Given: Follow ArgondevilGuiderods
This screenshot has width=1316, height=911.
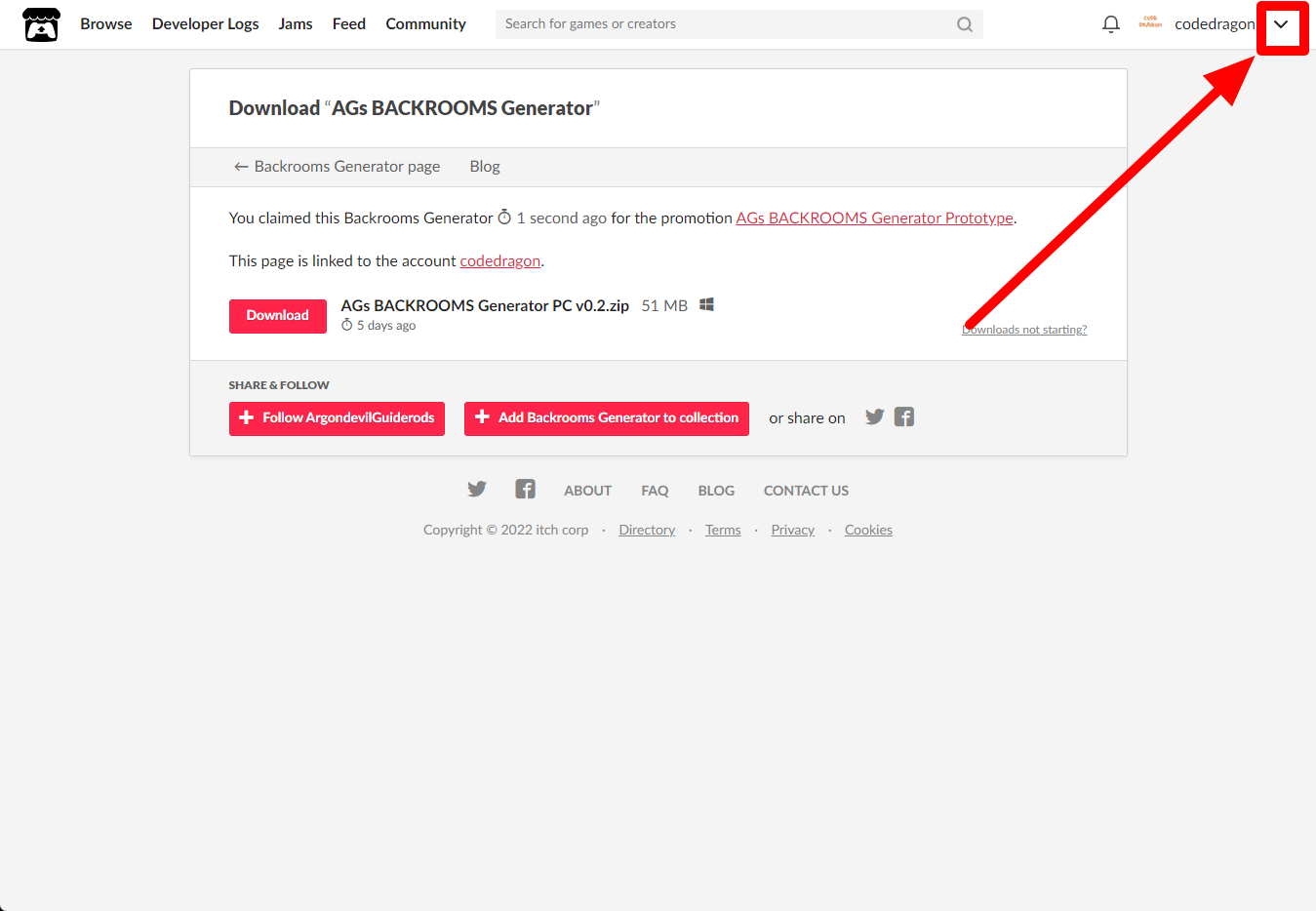Looking at the screenshot, I should pos(337,418).
